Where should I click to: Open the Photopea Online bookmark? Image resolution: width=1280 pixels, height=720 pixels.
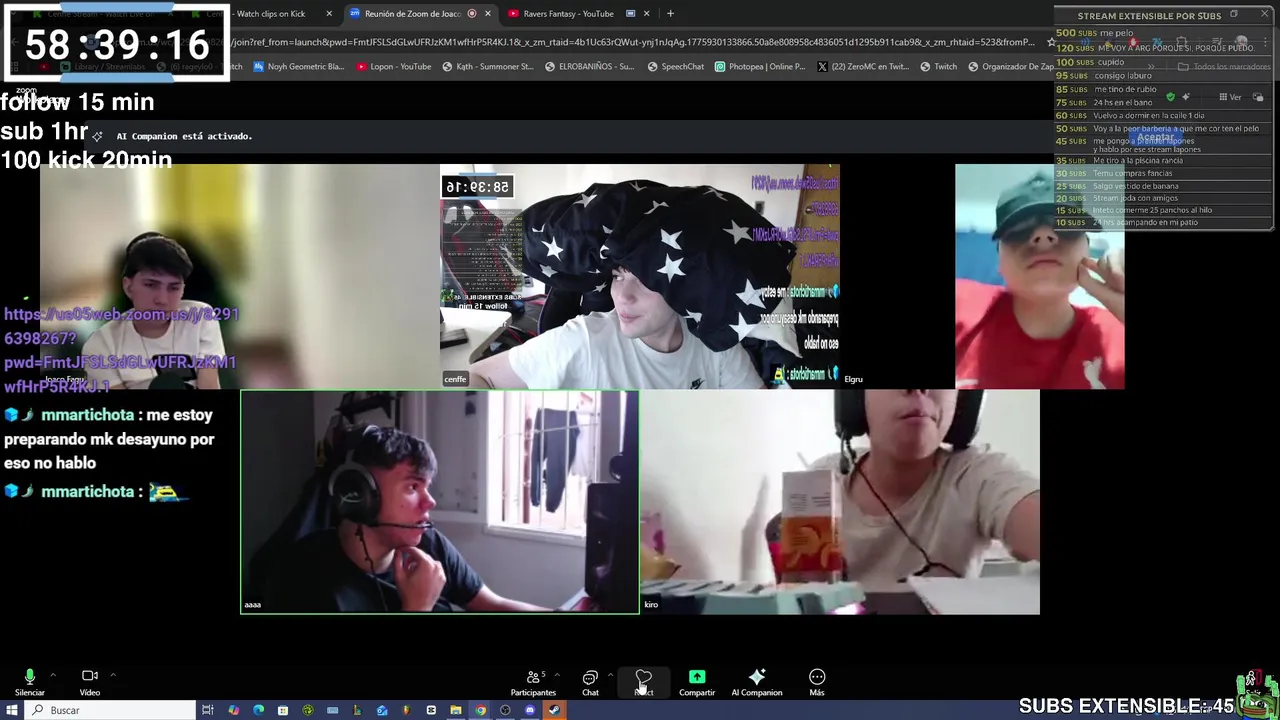(760, 67)
